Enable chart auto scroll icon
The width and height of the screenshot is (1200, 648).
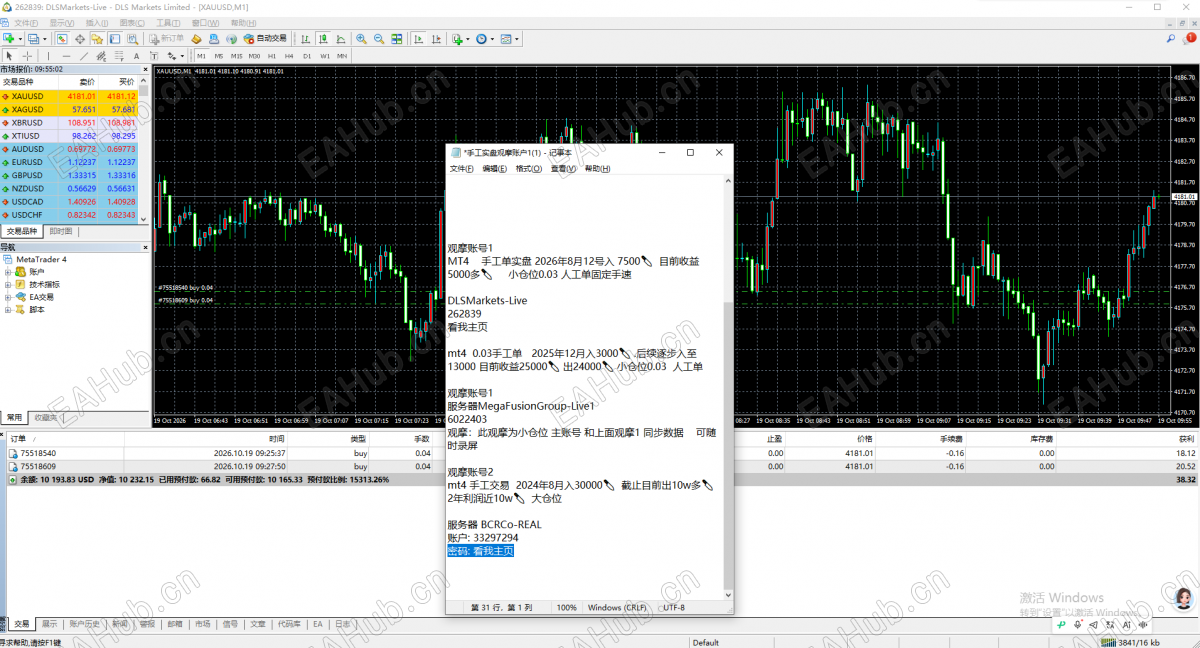[418, 39]
